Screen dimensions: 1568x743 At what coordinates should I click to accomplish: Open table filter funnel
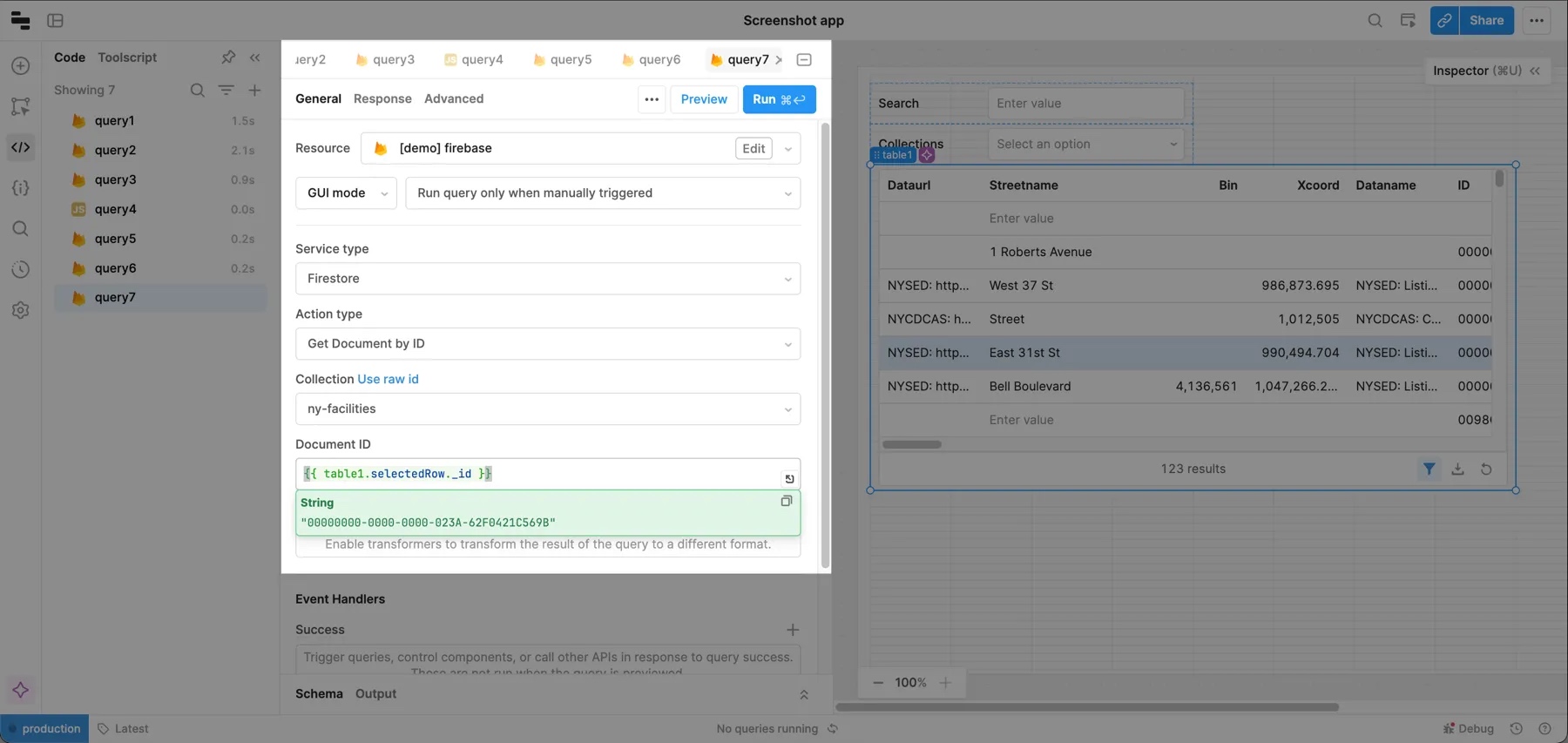pyautogui.click(x=1429, y=469)
